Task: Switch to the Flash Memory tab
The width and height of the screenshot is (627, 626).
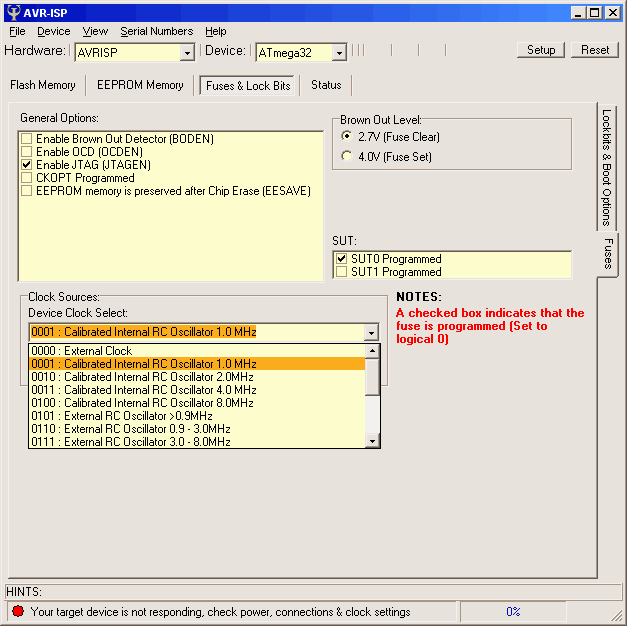Action: click(x=43, y=85)
